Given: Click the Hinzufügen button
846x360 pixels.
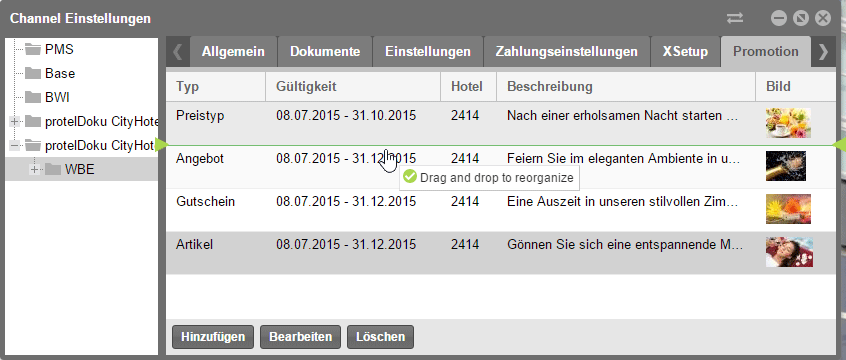Looking at the screenshot, I should [213, 337].
